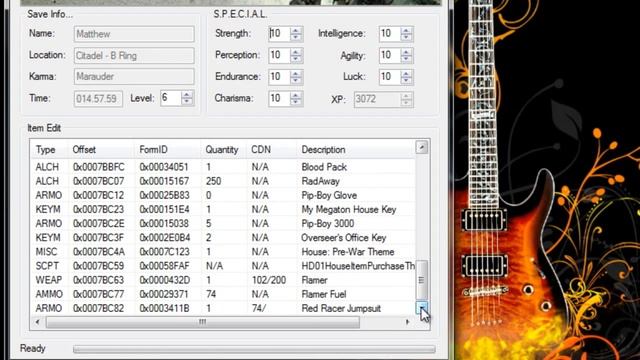Click the horizontal scrollbar thumb in item list
Screen dimensions: 640x360
click(203, 322)
